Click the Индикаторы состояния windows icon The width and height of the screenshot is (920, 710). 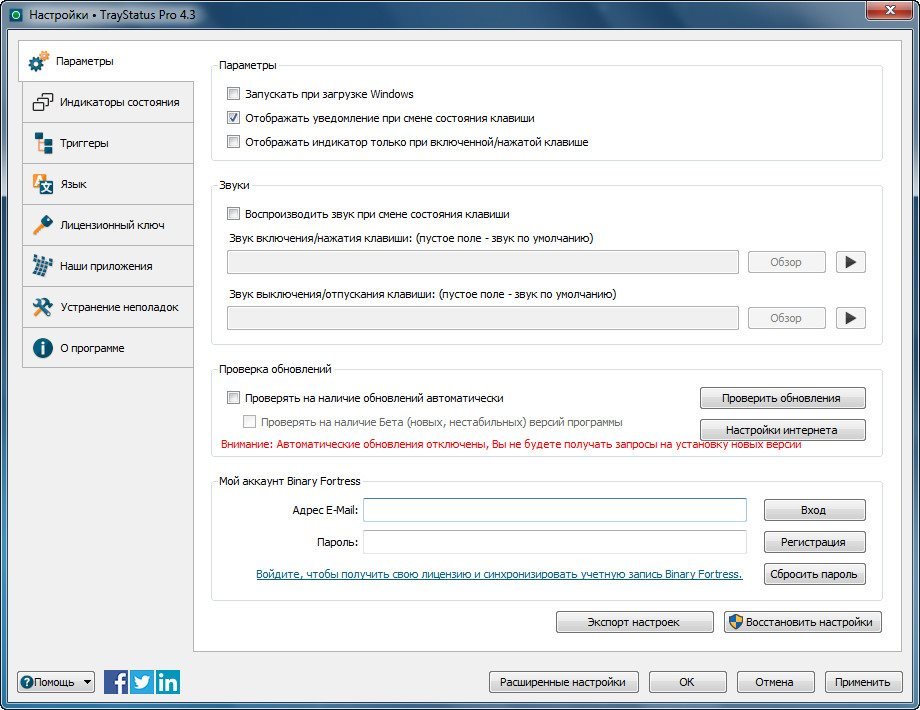coord(42,102)
